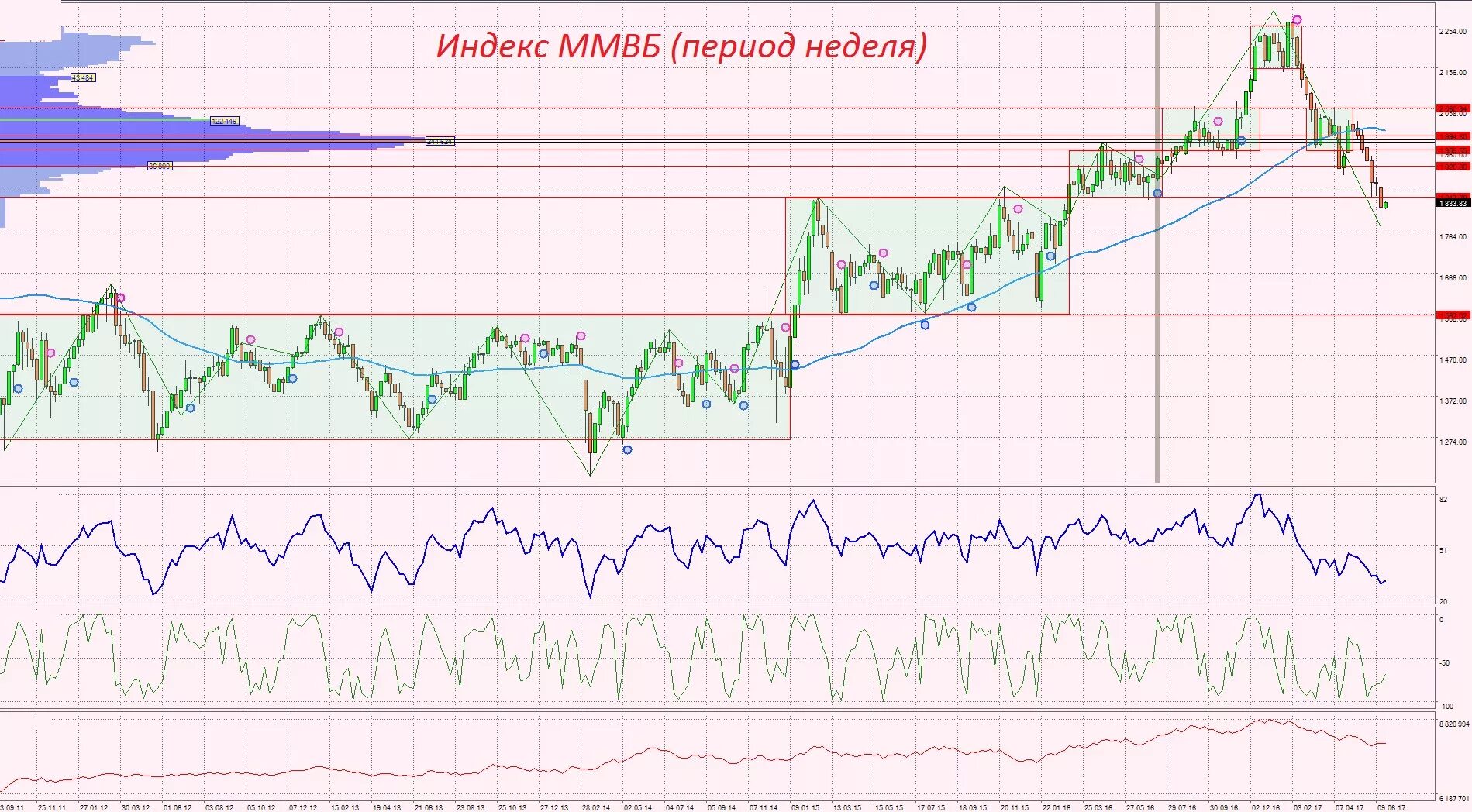The width and height of the screenshot is (1472, 812).
Task: Select the 2 254.00 price axis label
Action: click(x=1453, y=32)
